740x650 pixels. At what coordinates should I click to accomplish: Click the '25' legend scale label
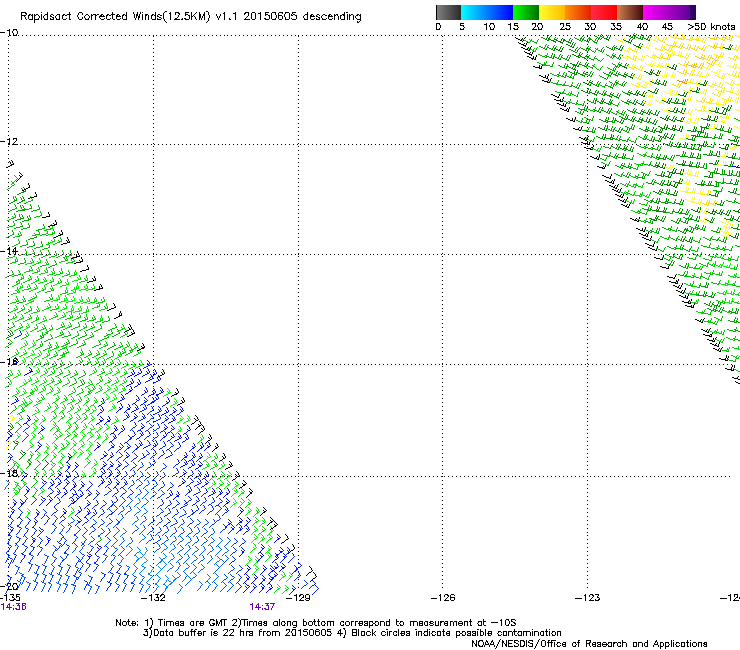(x=565, y=27)
